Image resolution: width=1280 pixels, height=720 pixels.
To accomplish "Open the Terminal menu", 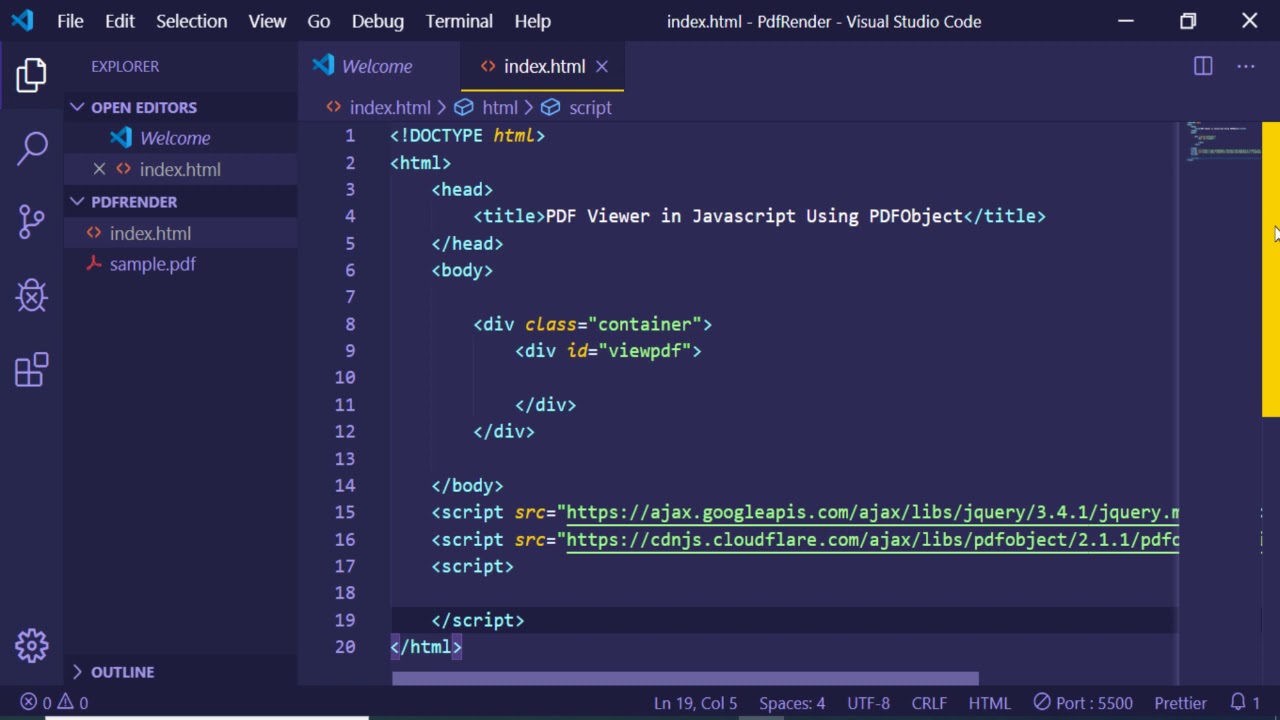I will coord(459,21).
